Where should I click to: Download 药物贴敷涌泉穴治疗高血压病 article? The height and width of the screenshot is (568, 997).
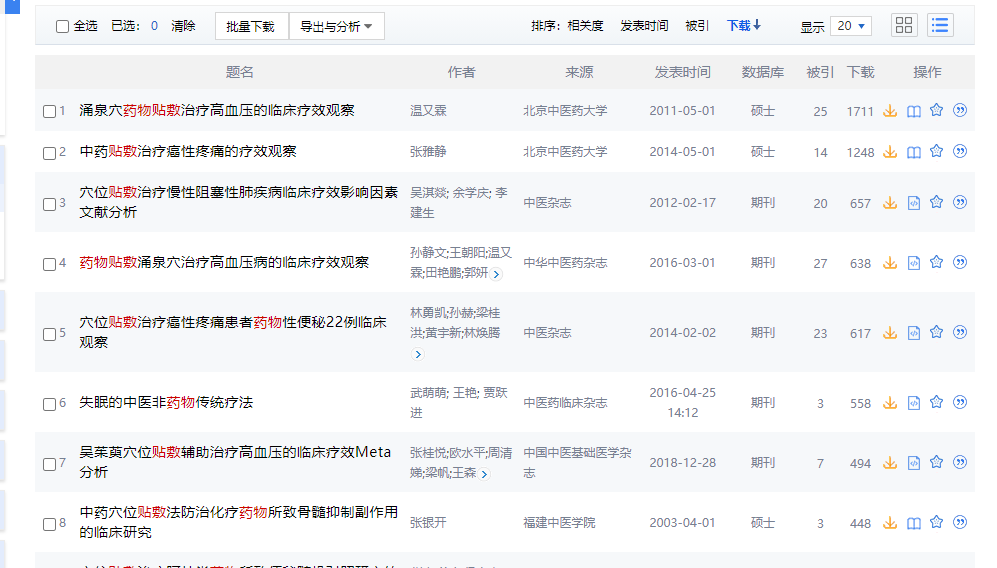[890, 263]
